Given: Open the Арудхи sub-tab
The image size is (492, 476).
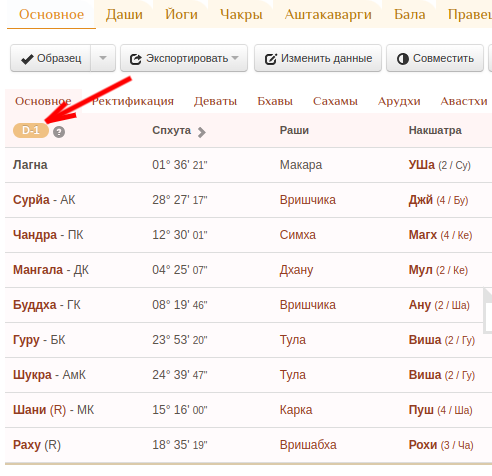Looking at the screenshot, I should coord(399,101).
